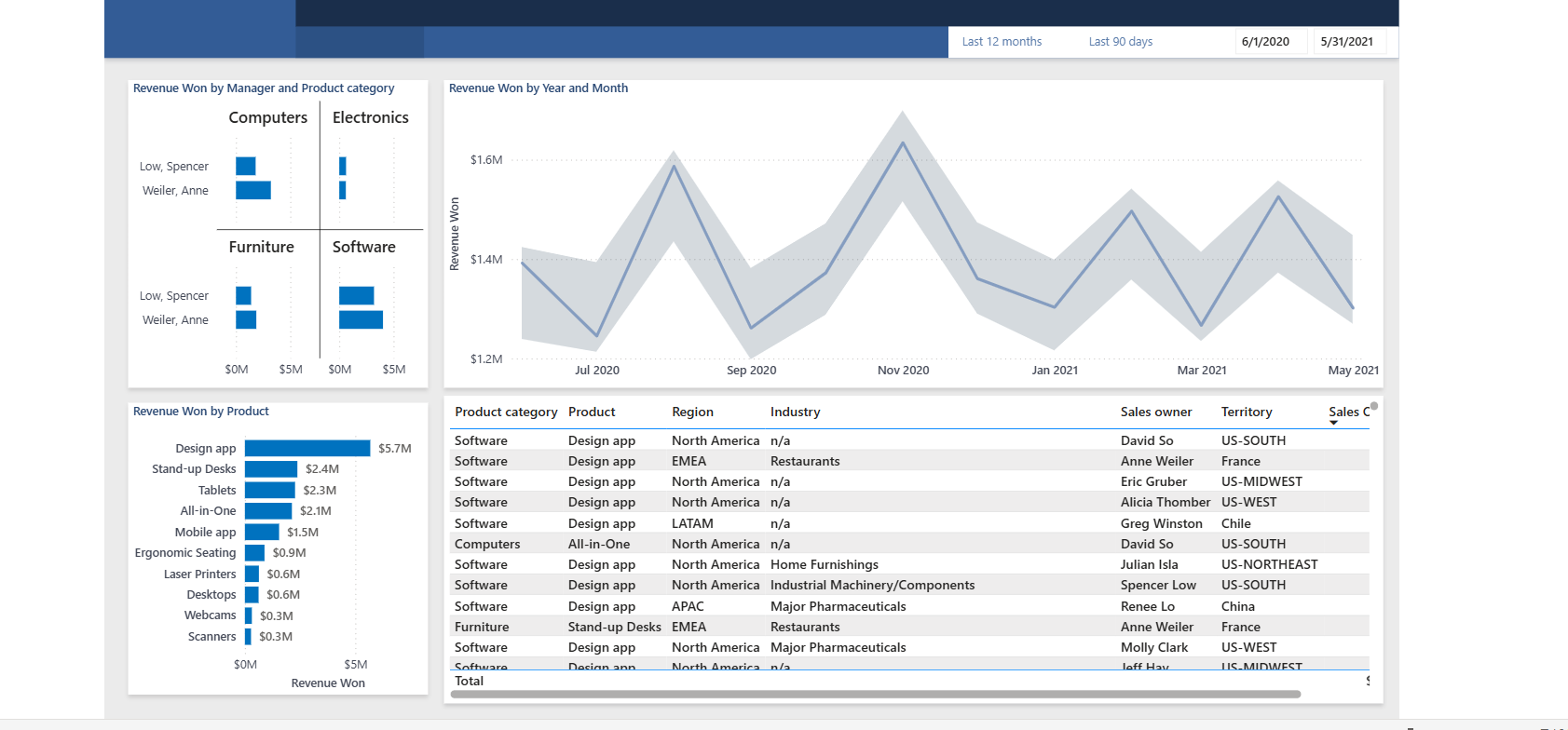Select the Tablets revenue bar
1568x730 pixels.
[x=270, y=490]
